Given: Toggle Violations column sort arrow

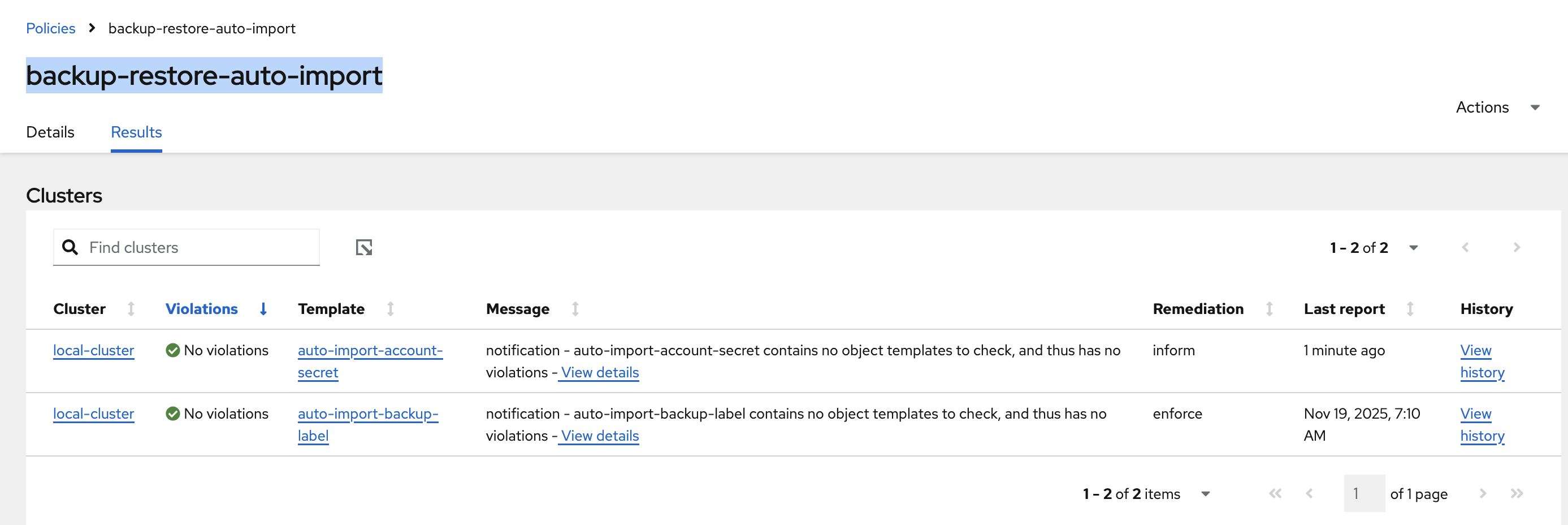Looking at the screenshot, I should pyautogui.click(x=263, y=309).
